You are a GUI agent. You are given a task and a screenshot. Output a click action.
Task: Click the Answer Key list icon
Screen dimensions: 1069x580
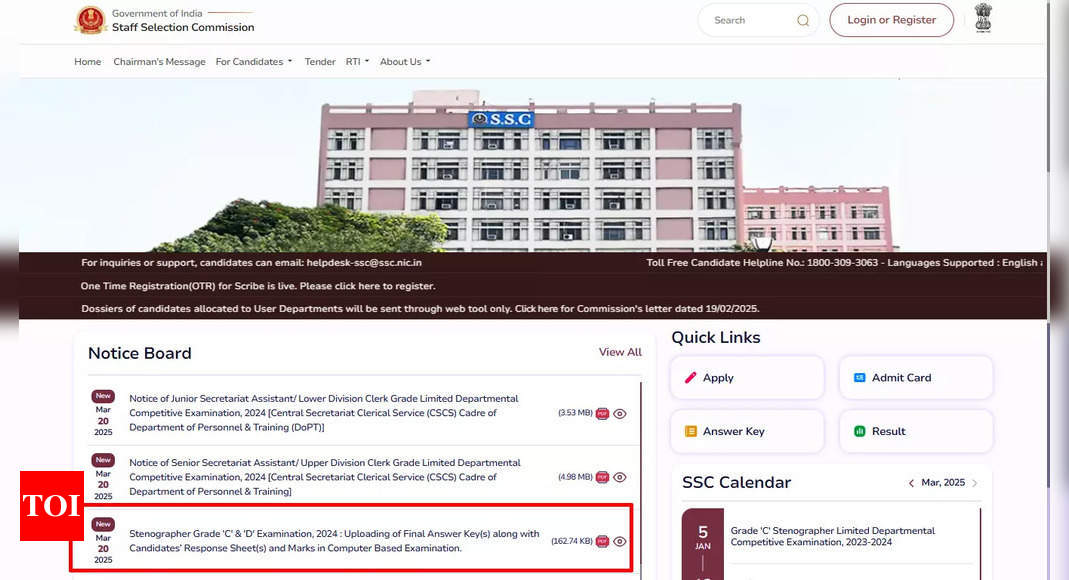coord(691,431)
